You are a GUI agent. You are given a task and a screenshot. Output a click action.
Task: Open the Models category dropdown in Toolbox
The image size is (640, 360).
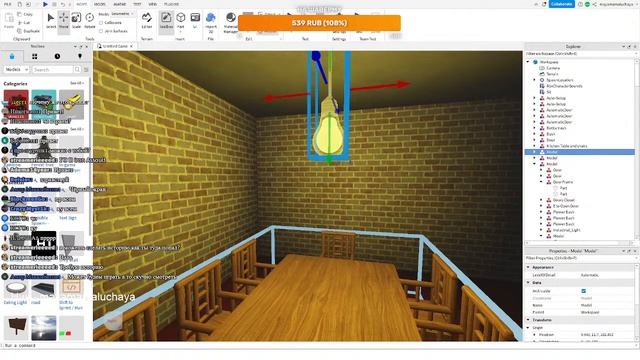16,70
